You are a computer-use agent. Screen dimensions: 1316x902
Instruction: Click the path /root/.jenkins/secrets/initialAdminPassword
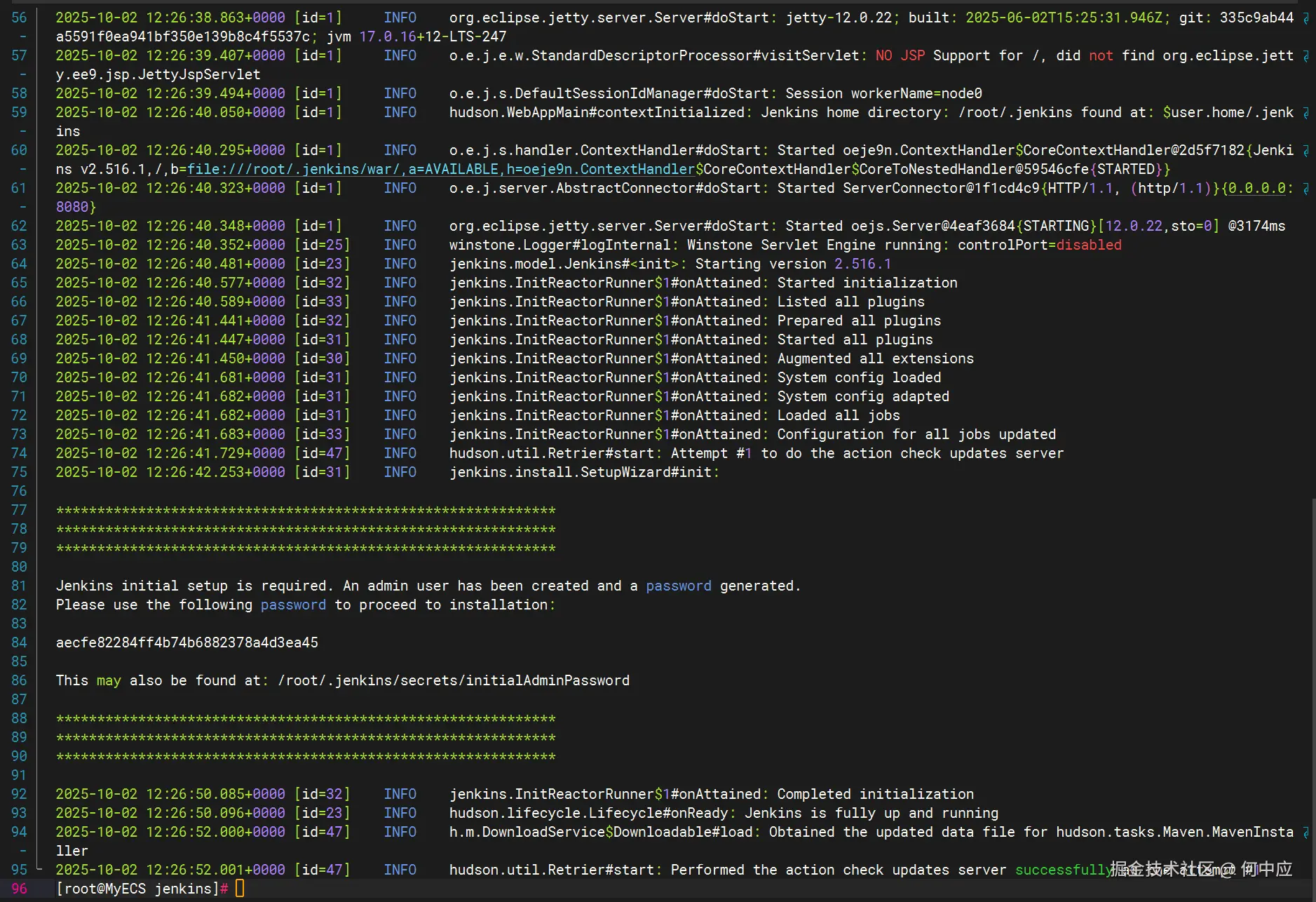tap(454, 680)
